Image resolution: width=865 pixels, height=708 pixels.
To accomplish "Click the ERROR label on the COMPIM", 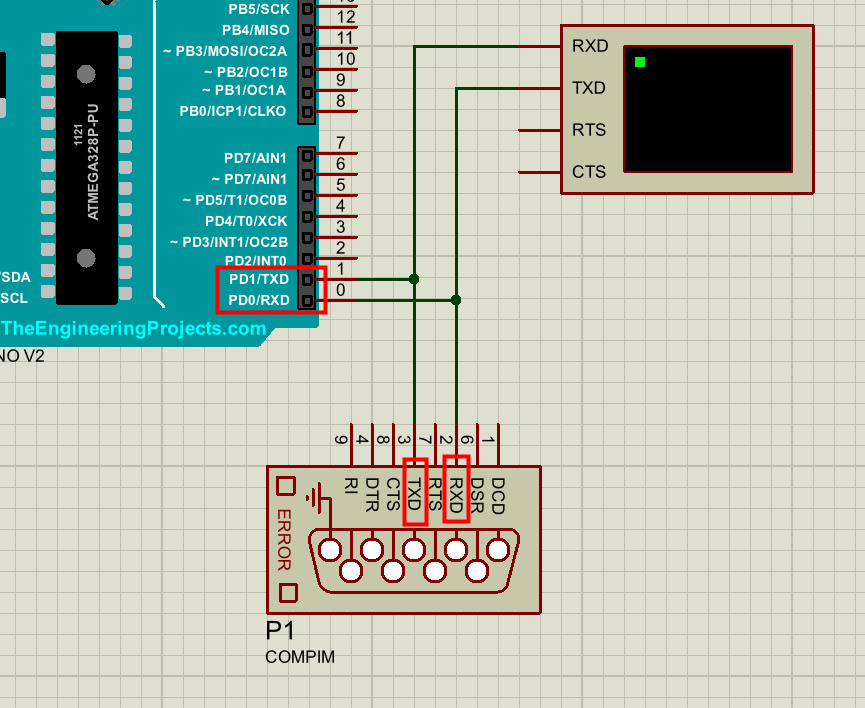I will click(285, 540).
